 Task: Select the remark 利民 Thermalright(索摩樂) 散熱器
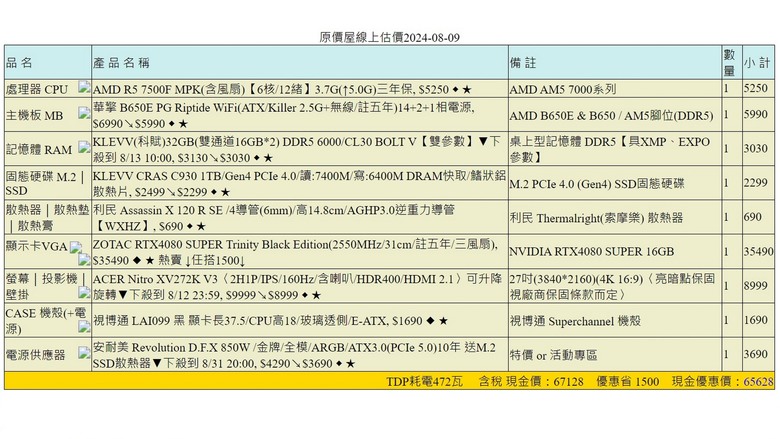pos(596,218)
